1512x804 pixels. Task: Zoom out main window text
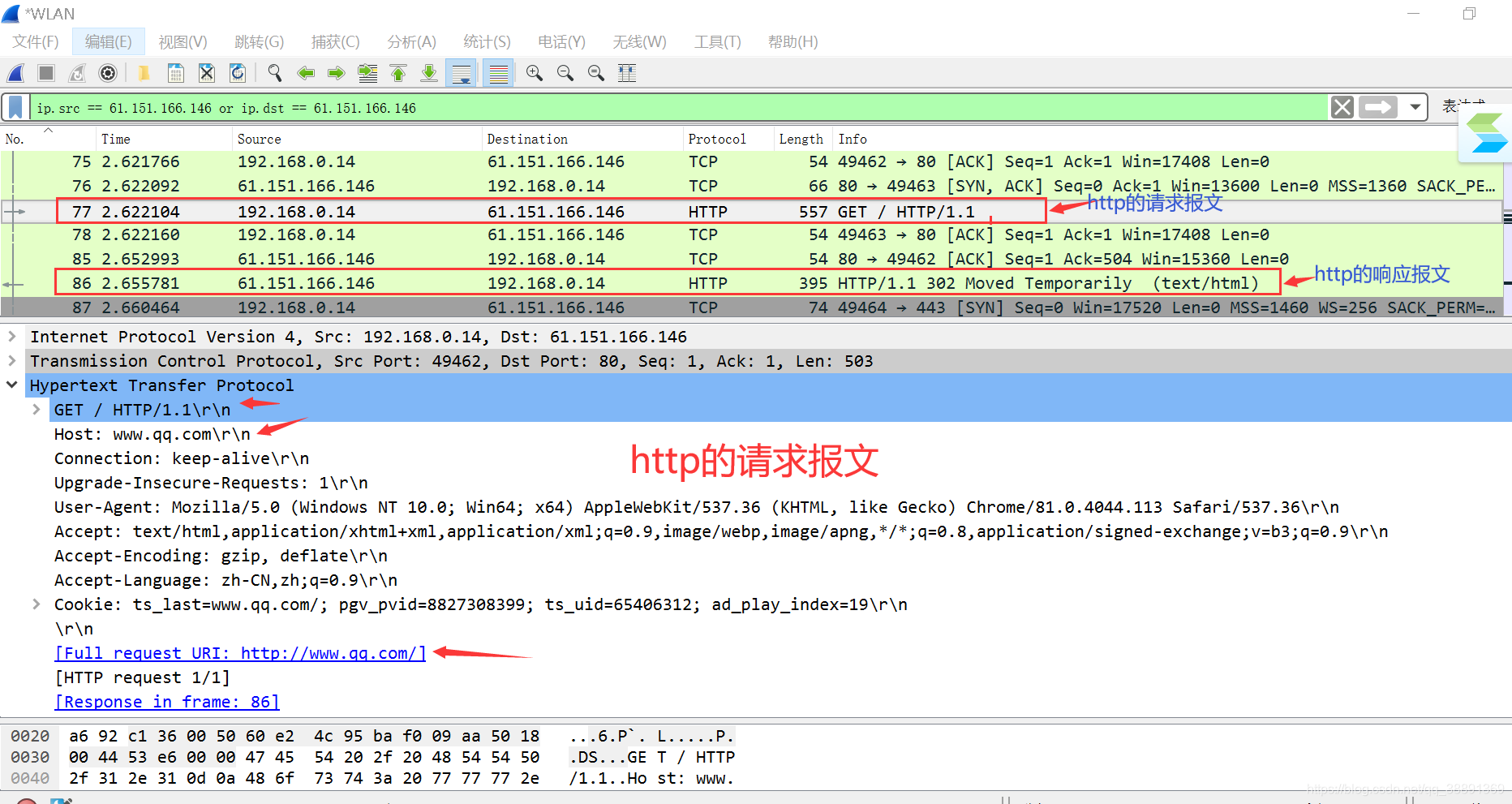[565, 73]
